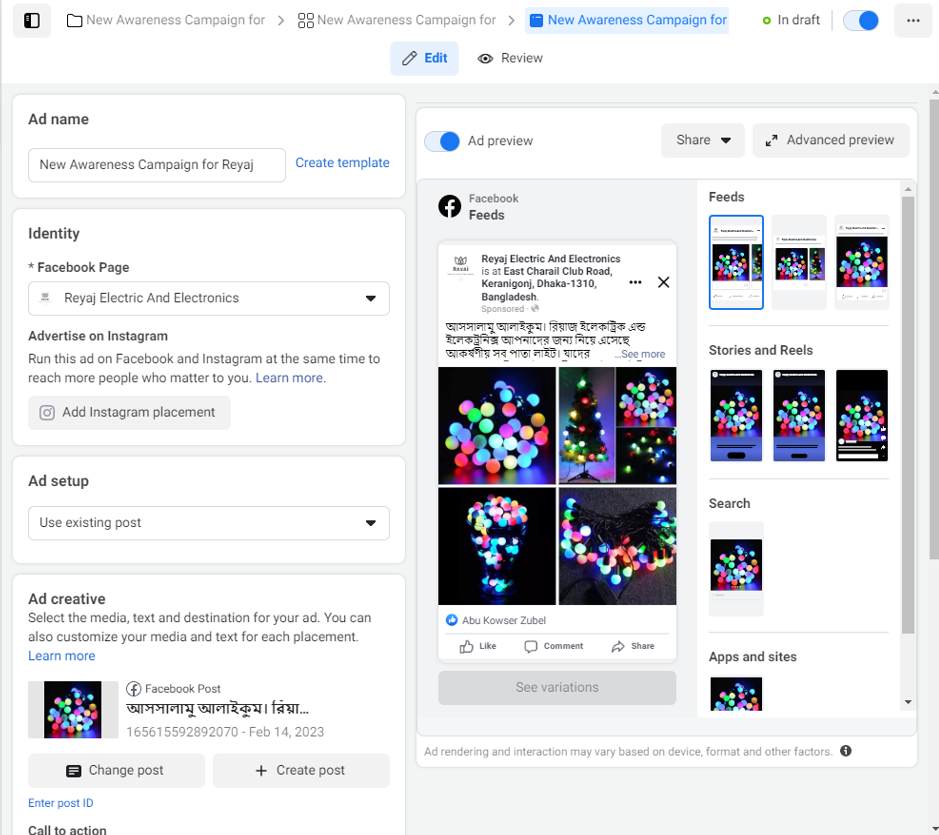Screen dimensions: 939x835
Task: Open the three-dot more options menu
Action: pos(913,20)
